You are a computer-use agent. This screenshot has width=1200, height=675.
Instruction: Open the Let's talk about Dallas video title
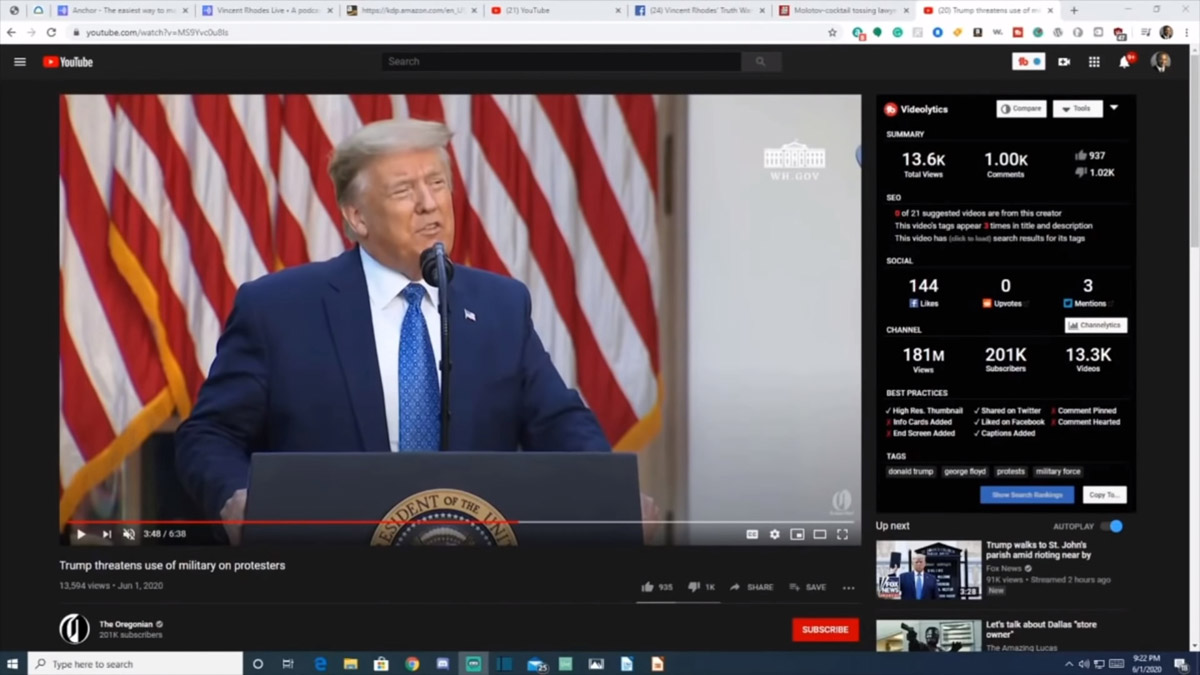[x=1041, y=630]
